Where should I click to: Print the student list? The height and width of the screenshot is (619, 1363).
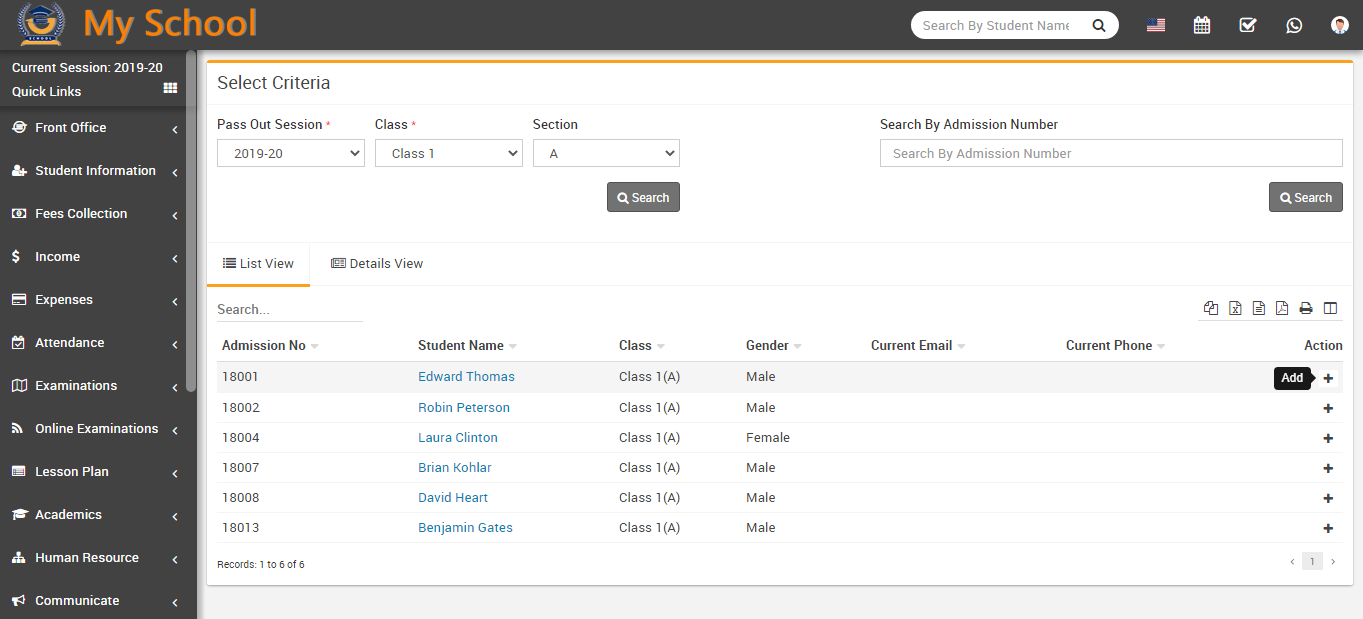click(x=1306, y=308)
